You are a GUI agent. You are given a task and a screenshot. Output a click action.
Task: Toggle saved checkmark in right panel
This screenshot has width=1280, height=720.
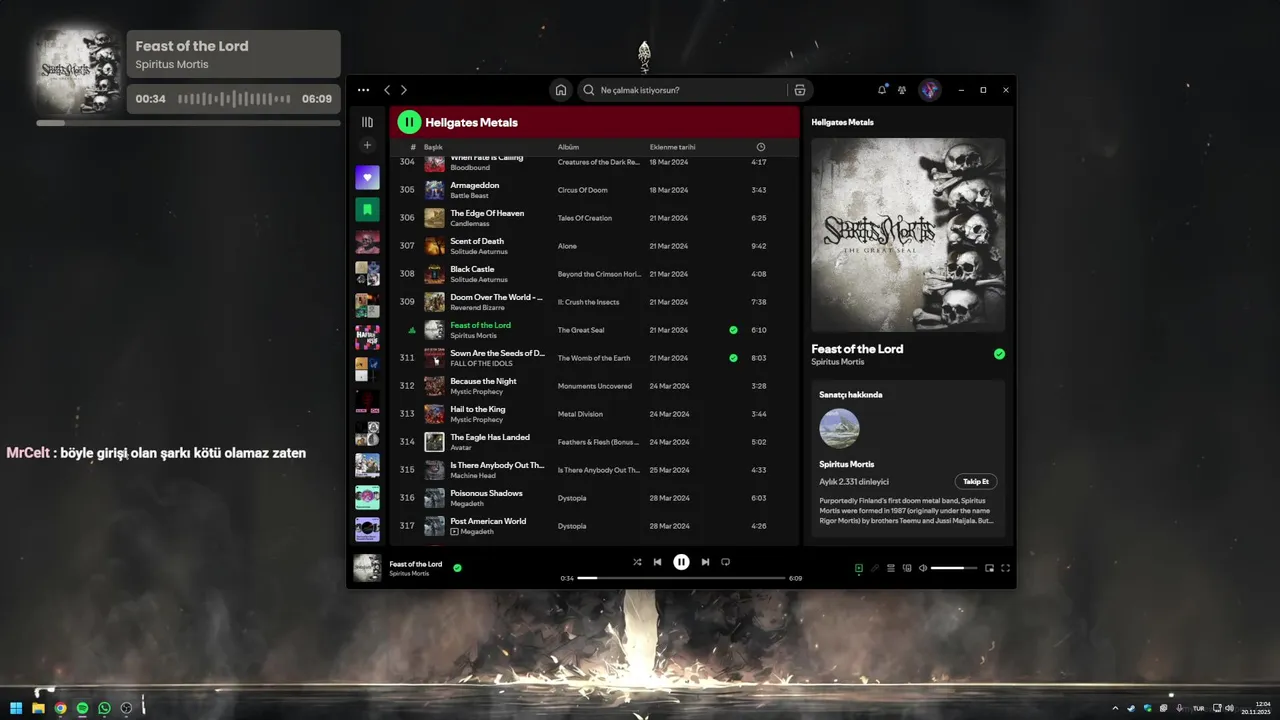[999, 354]
